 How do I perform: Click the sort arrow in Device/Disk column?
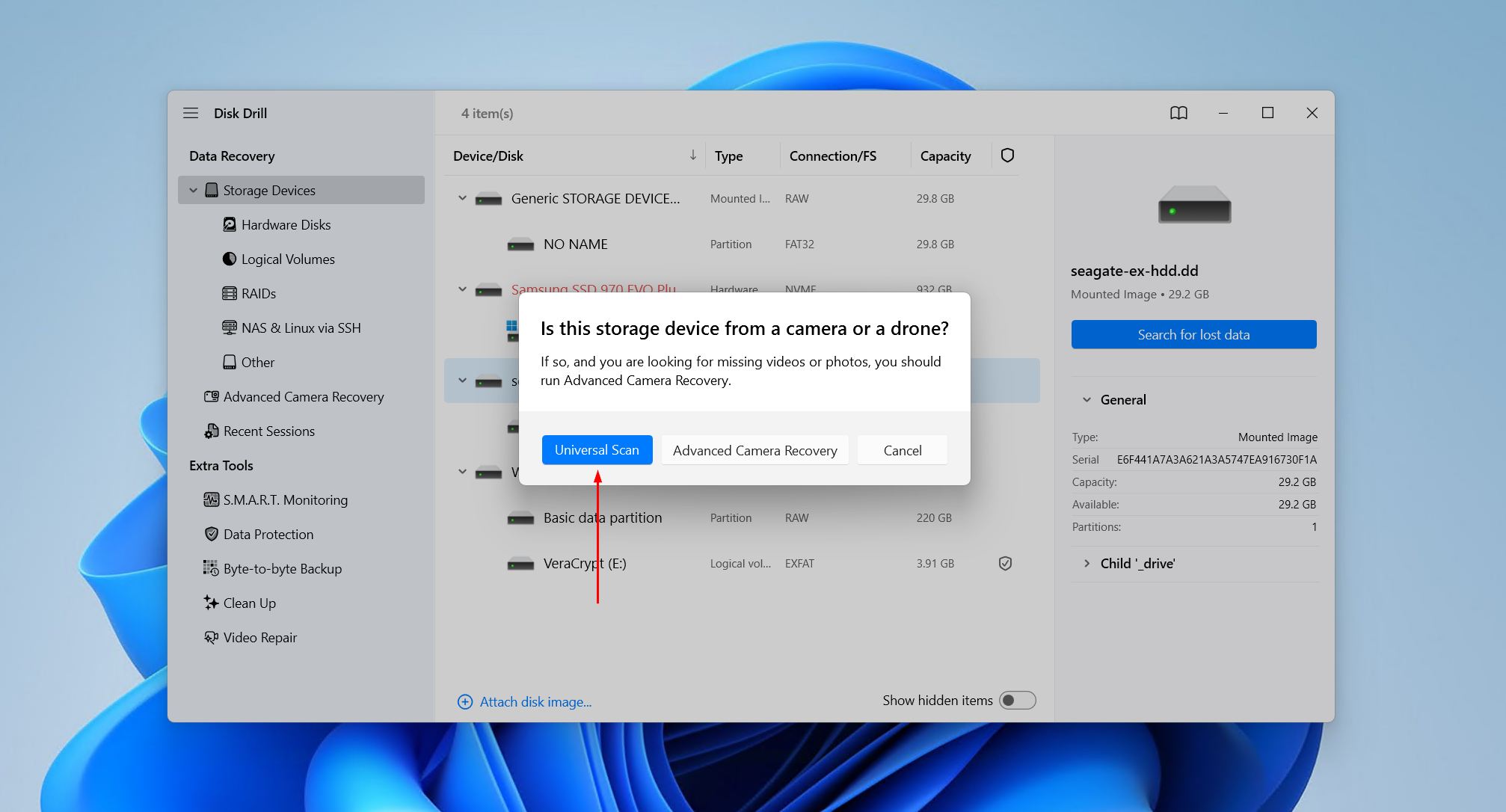click(x=693, y=155)
